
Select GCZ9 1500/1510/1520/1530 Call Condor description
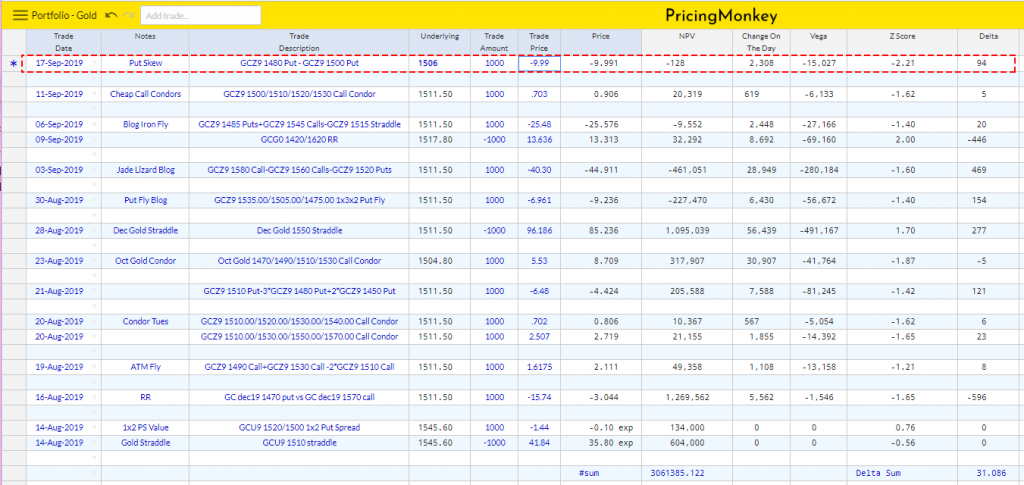coord(298,94)
